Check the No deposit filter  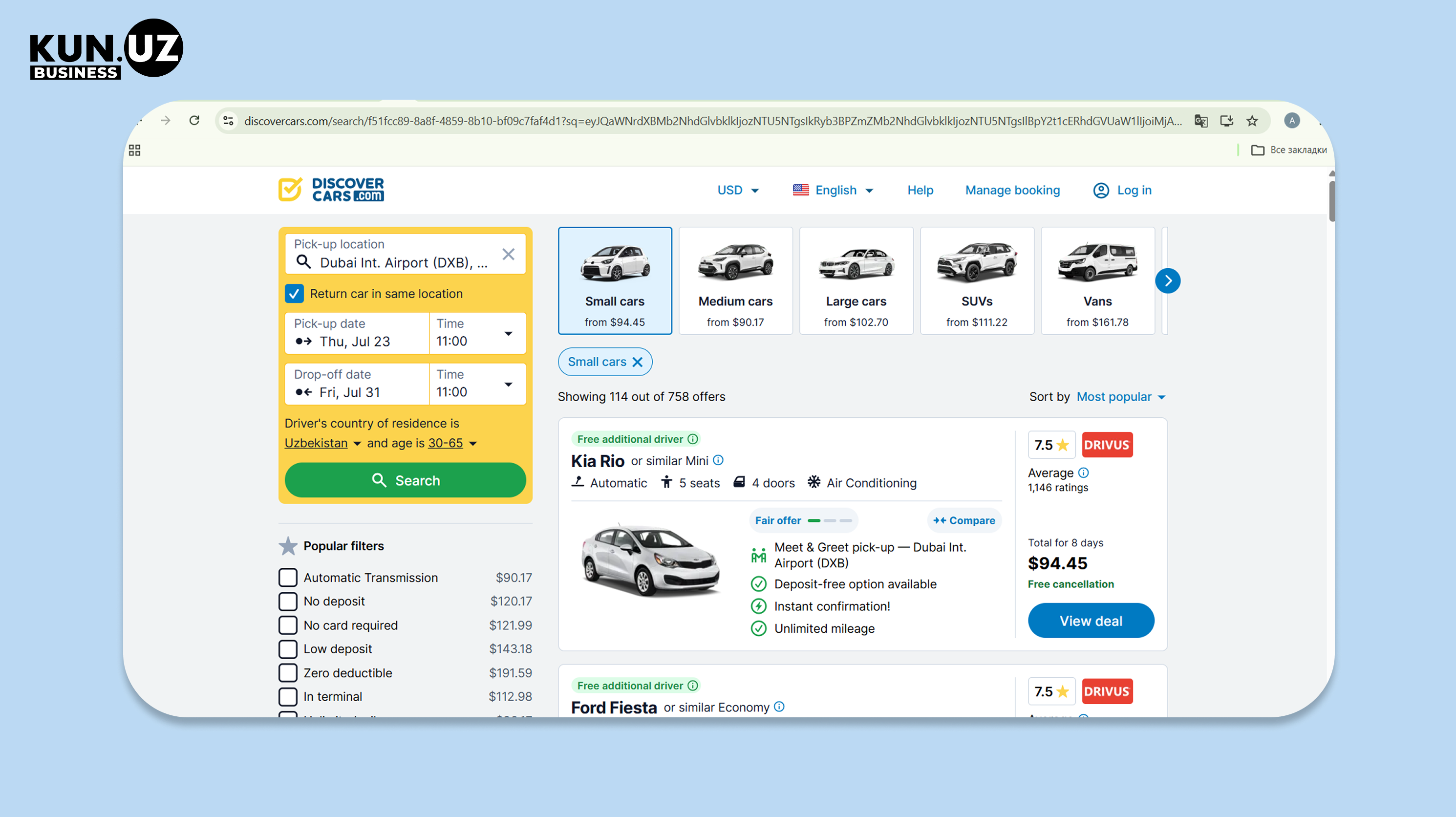(288, 601)
